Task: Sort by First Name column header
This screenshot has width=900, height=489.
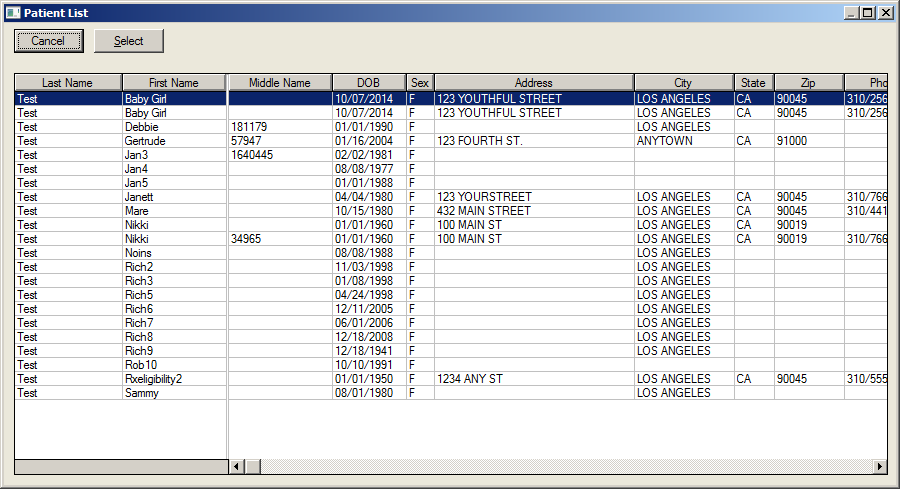Action: pos(174,83)
